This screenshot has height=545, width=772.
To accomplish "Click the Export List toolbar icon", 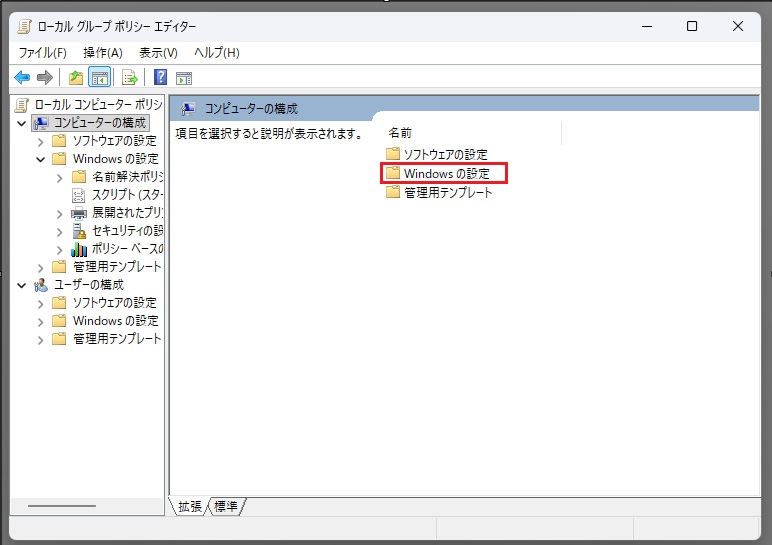I will 129,78.
